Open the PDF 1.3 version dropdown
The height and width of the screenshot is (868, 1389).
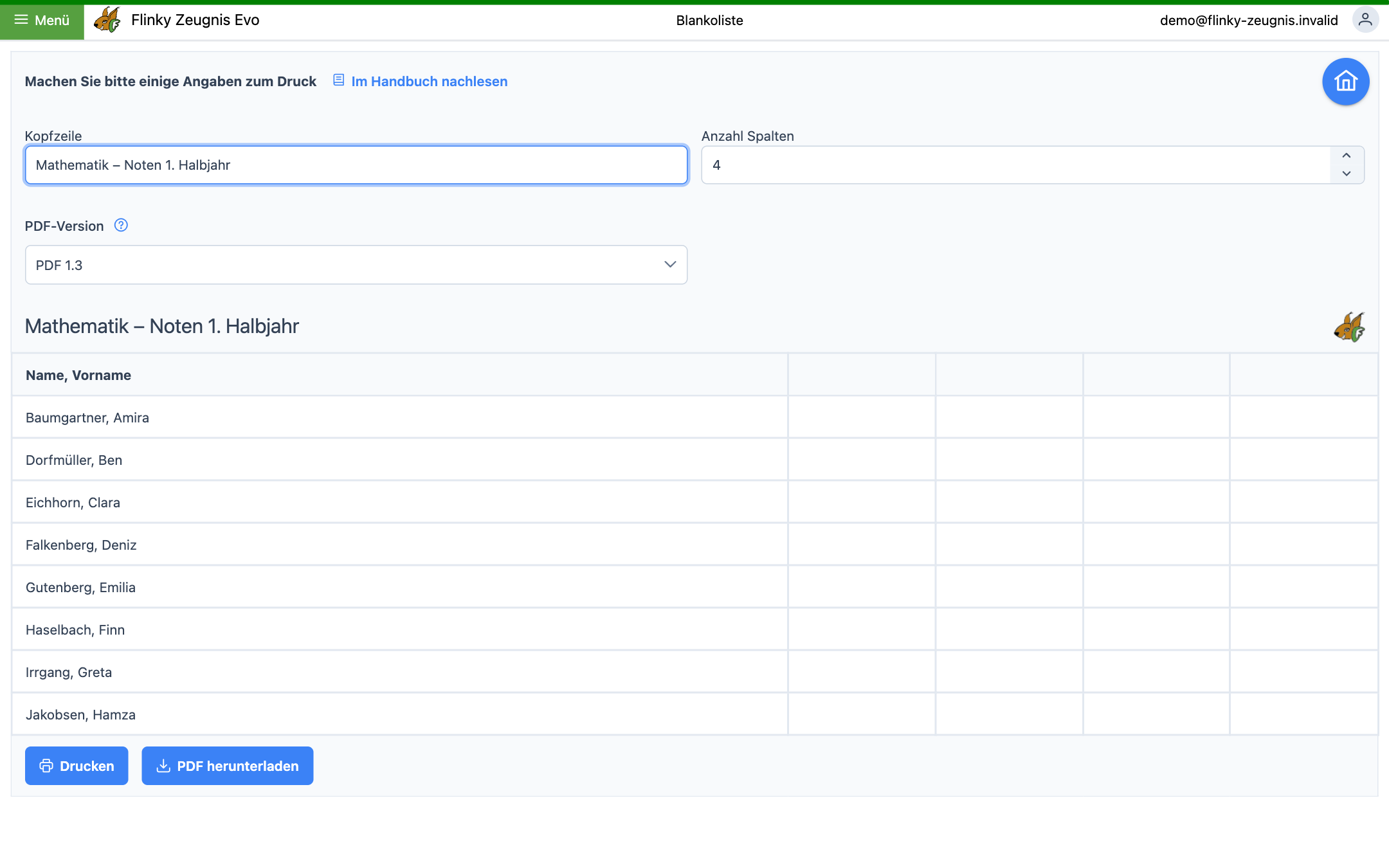[x=356, y=265]
